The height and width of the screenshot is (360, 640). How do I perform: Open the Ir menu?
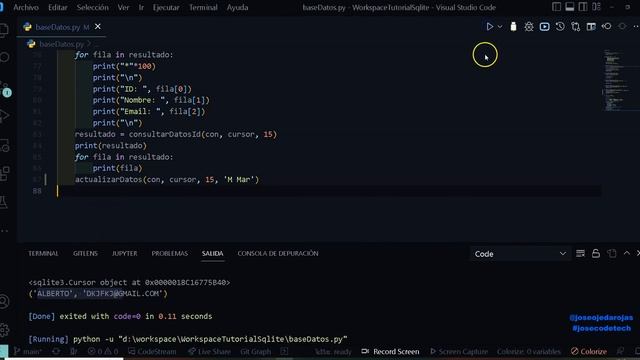pos(141,7)
